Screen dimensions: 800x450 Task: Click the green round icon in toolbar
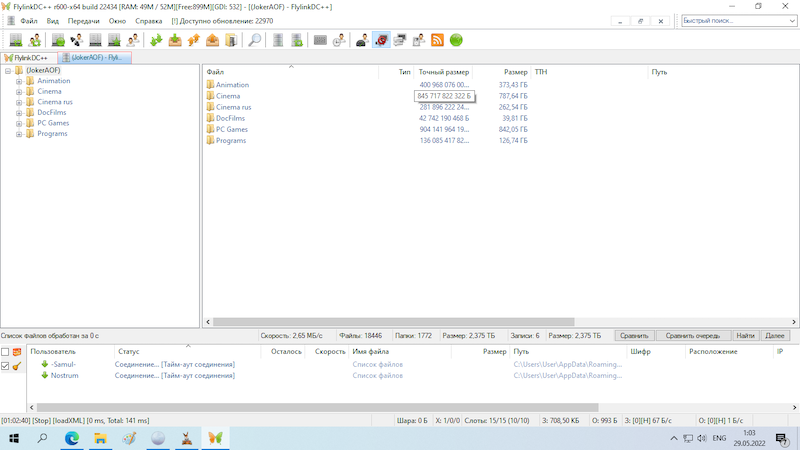tap(456, 40)
